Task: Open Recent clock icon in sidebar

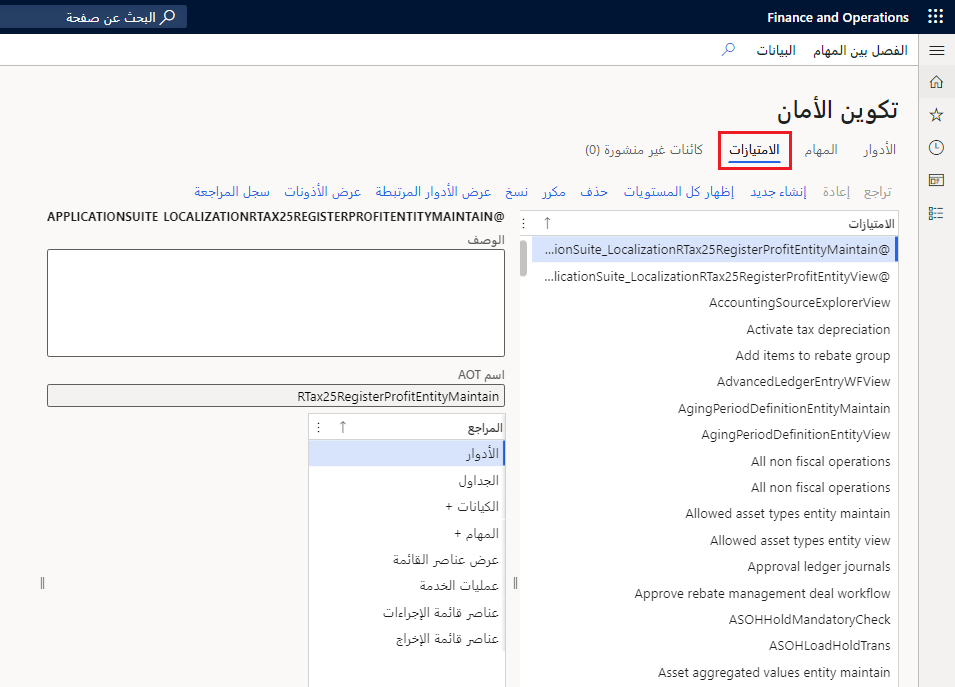Action: (936, 147)
